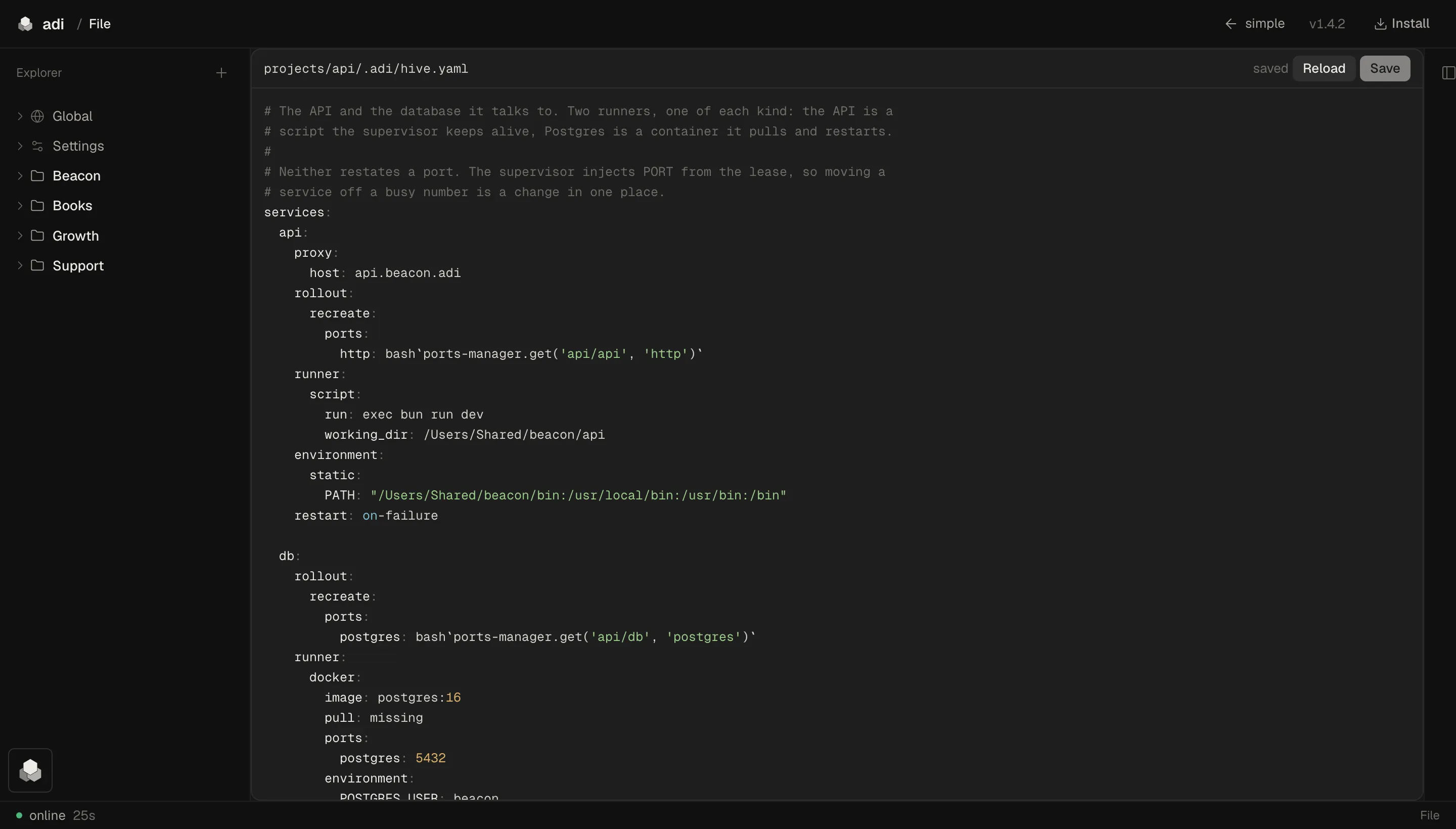Click the file path projects/api/.adi/hive.yaml
1456x829 pixels.
click(x=366, y=69)
